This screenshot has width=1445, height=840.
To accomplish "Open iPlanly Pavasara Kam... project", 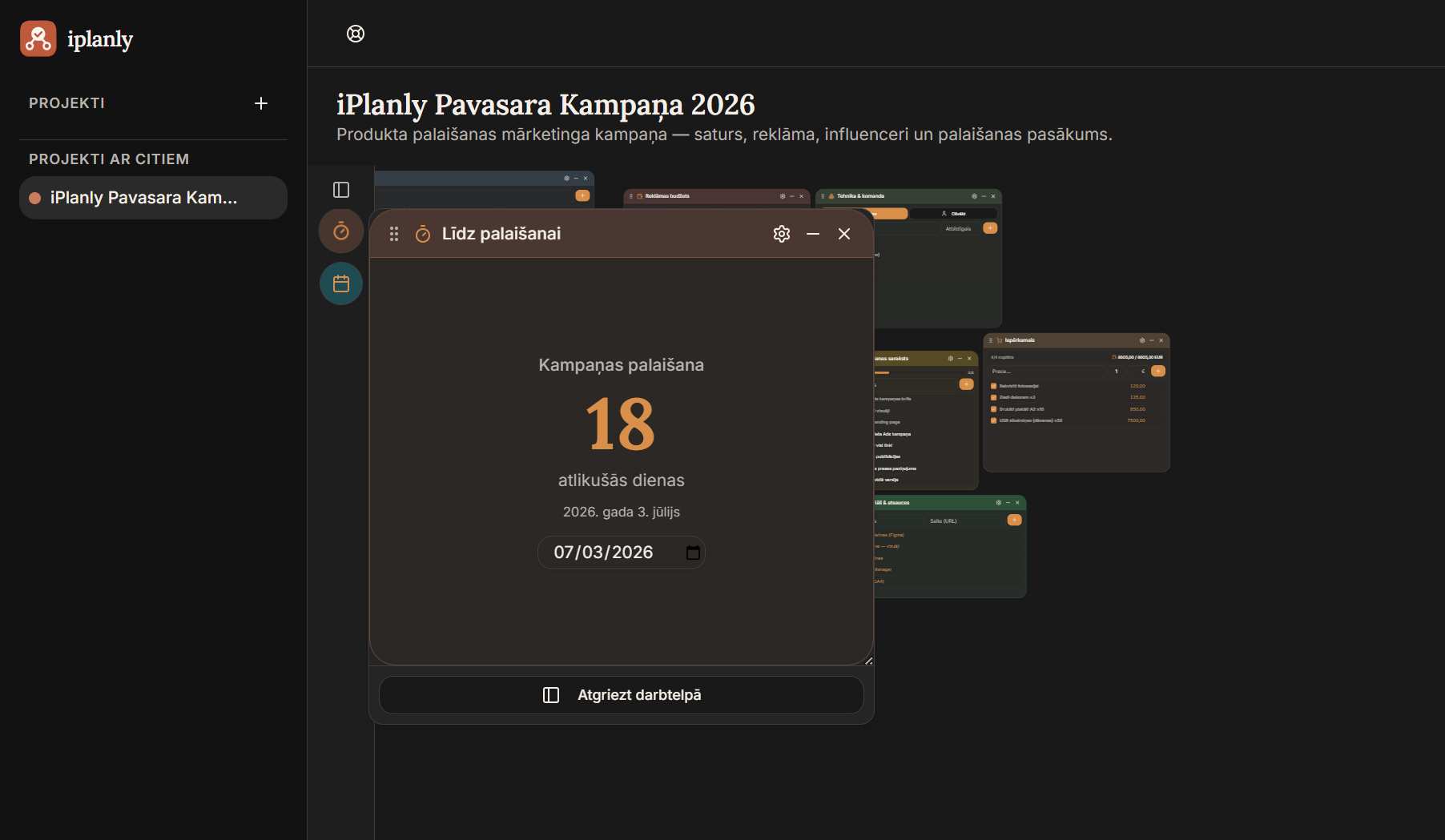I will (x=153, y=198).
